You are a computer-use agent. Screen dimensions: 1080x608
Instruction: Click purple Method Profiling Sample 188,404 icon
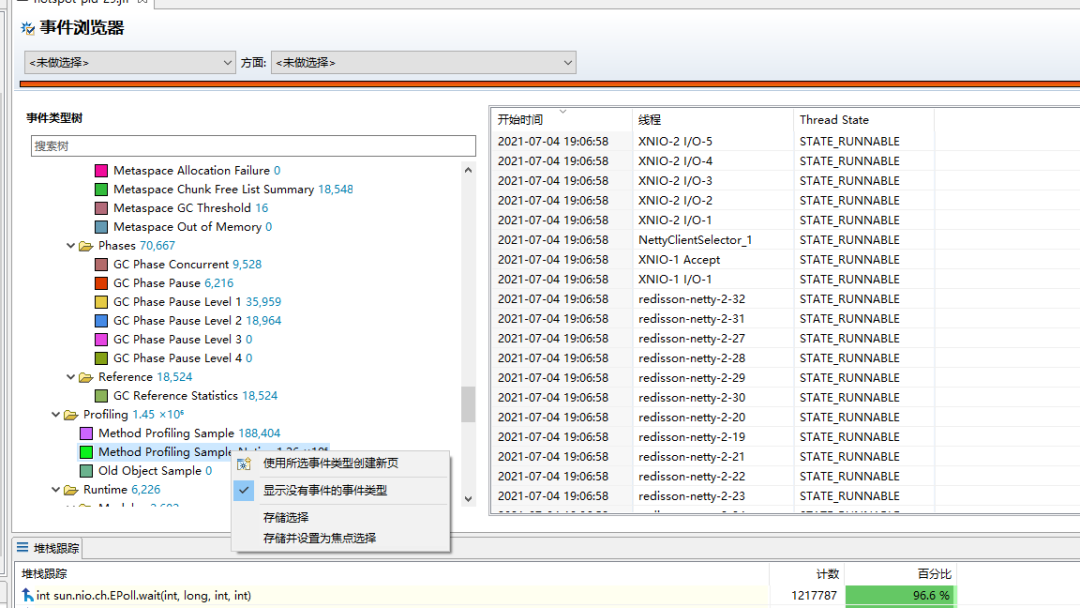coord(86,433)
